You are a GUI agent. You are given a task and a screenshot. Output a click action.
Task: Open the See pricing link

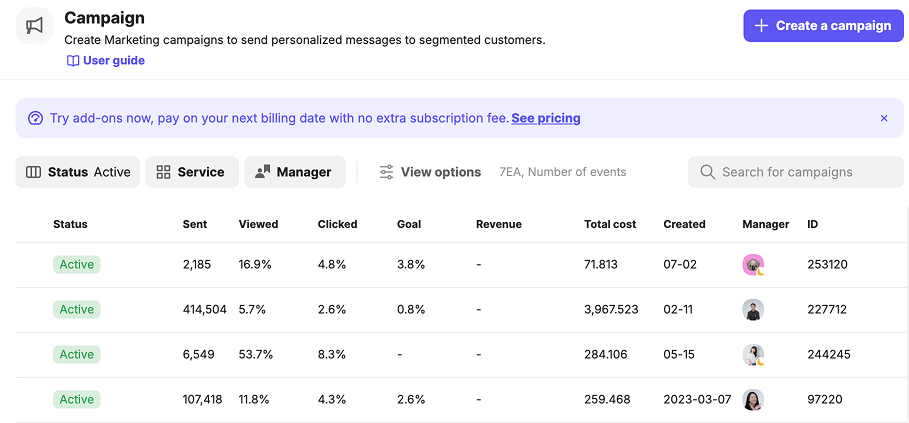pyautogui.click(x=545, y=118)
